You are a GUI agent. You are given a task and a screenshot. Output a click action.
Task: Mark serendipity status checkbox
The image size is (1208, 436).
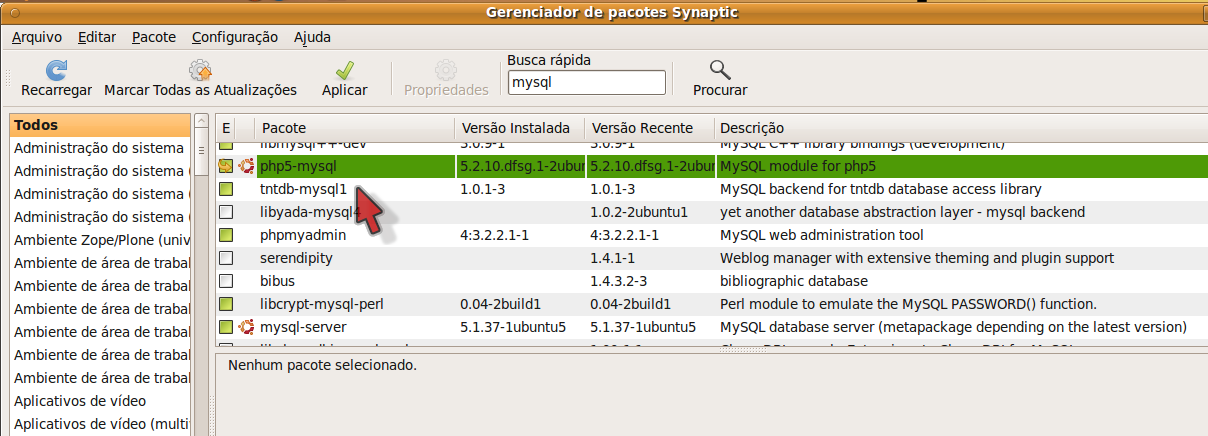[x=226, y=258]
